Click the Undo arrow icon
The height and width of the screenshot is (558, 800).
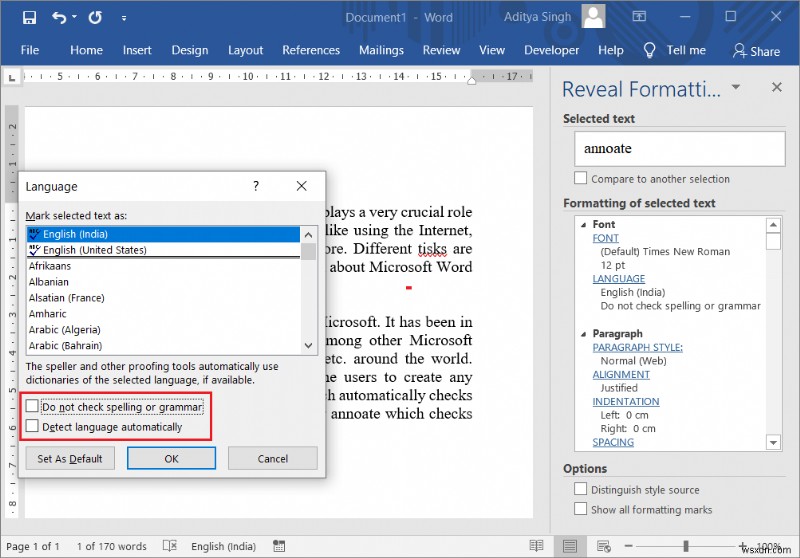[x=59, y=18]
